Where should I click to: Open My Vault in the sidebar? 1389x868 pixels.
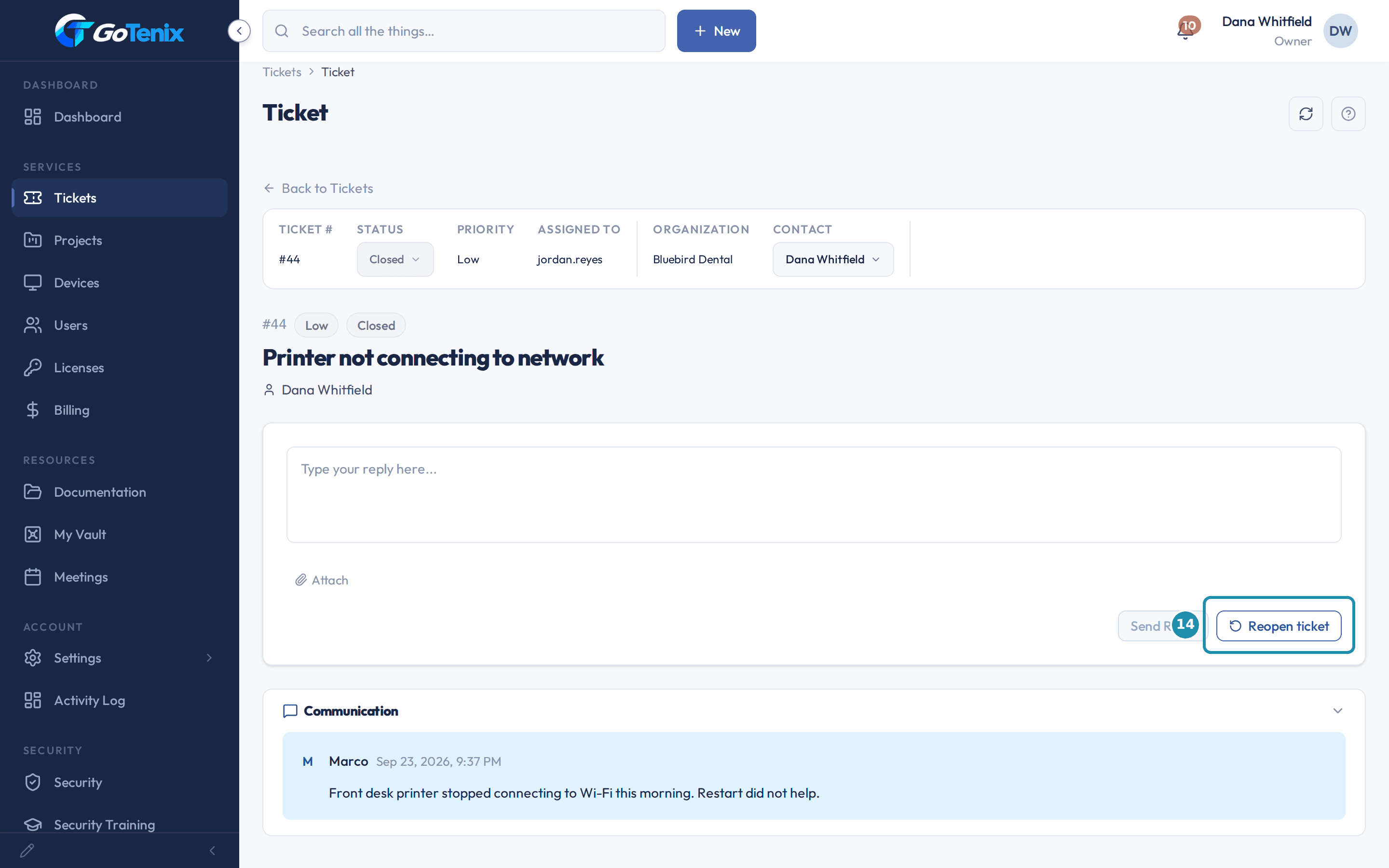pyautogui.click(x=120, y=534)
